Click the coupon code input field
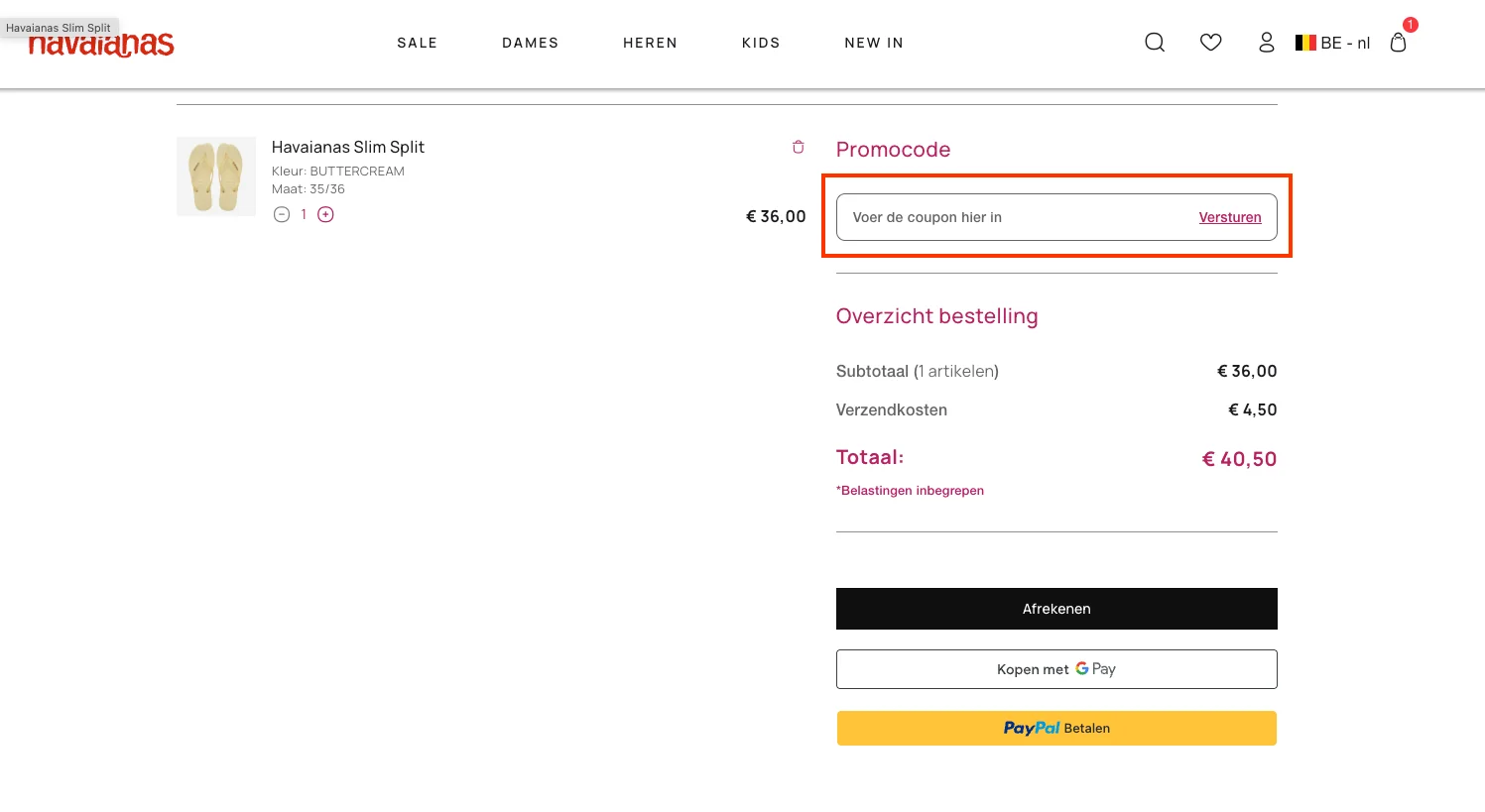1485x812 pixels. pyautogui.click(x=1012, y=217)
